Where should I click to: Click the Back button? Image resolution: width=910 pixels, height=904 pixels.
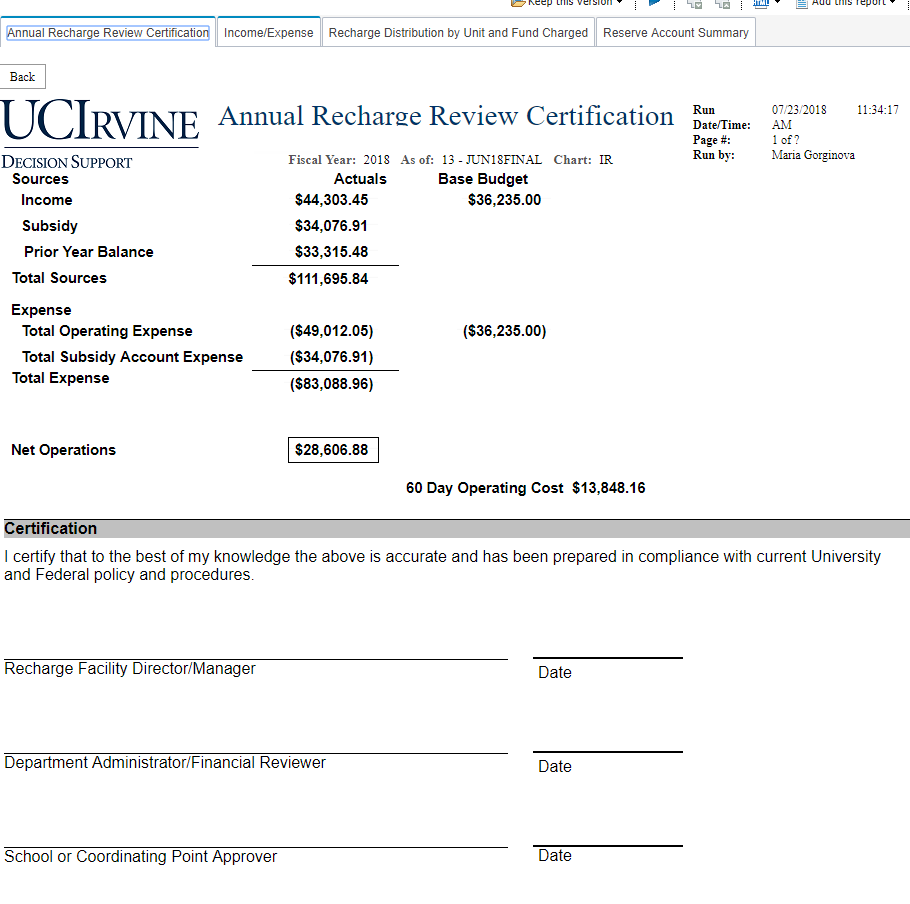pos(23,77)
